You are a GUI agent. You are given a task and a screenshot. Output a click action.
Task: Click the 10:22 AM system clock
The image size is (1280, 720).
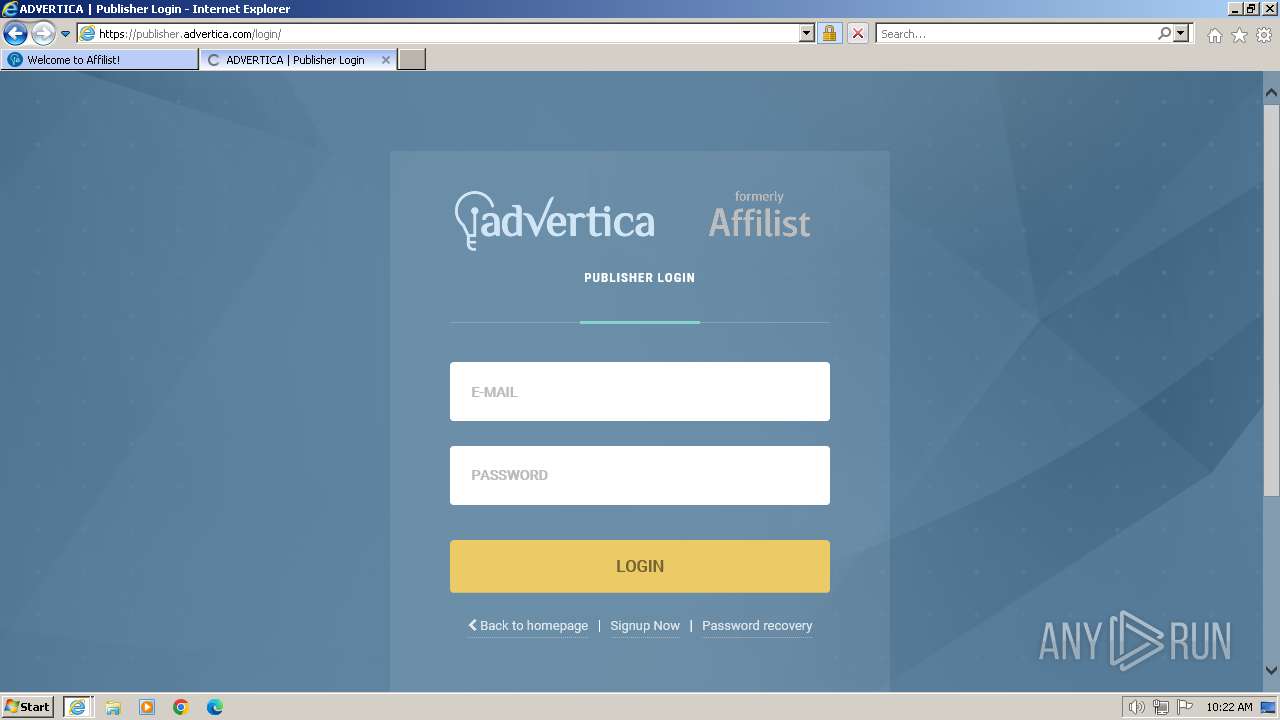1229,707
